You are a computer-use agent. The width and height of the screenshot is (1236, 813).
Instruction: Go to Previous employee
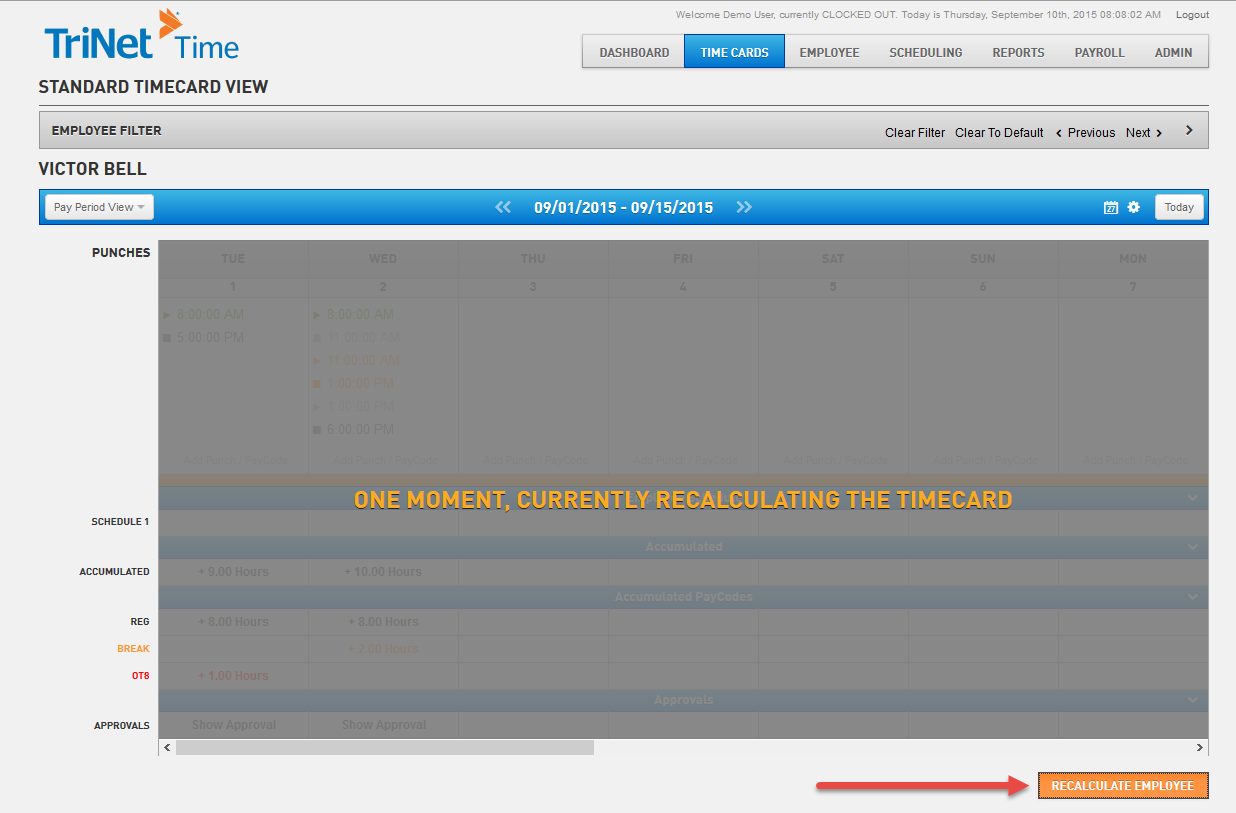point(1085,132)
